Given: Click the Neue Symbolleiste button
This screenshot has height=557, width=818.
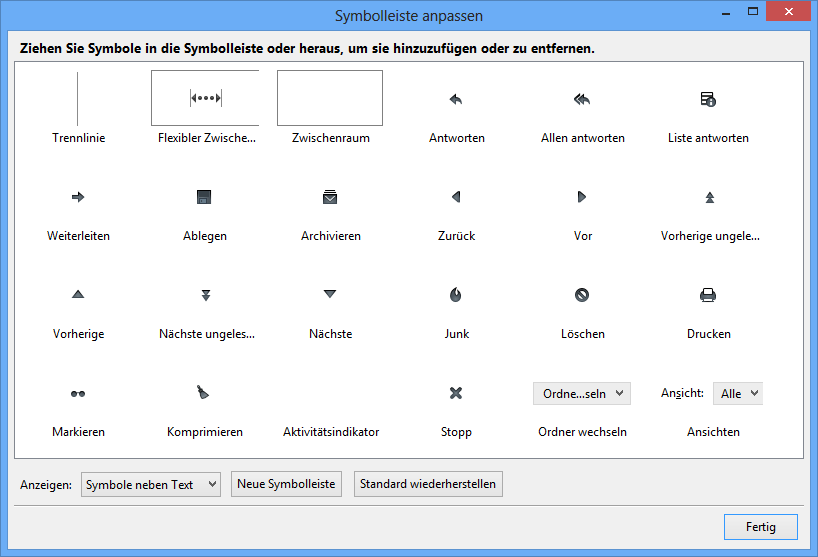Looking at the screenshot, I should click(286, 484).
